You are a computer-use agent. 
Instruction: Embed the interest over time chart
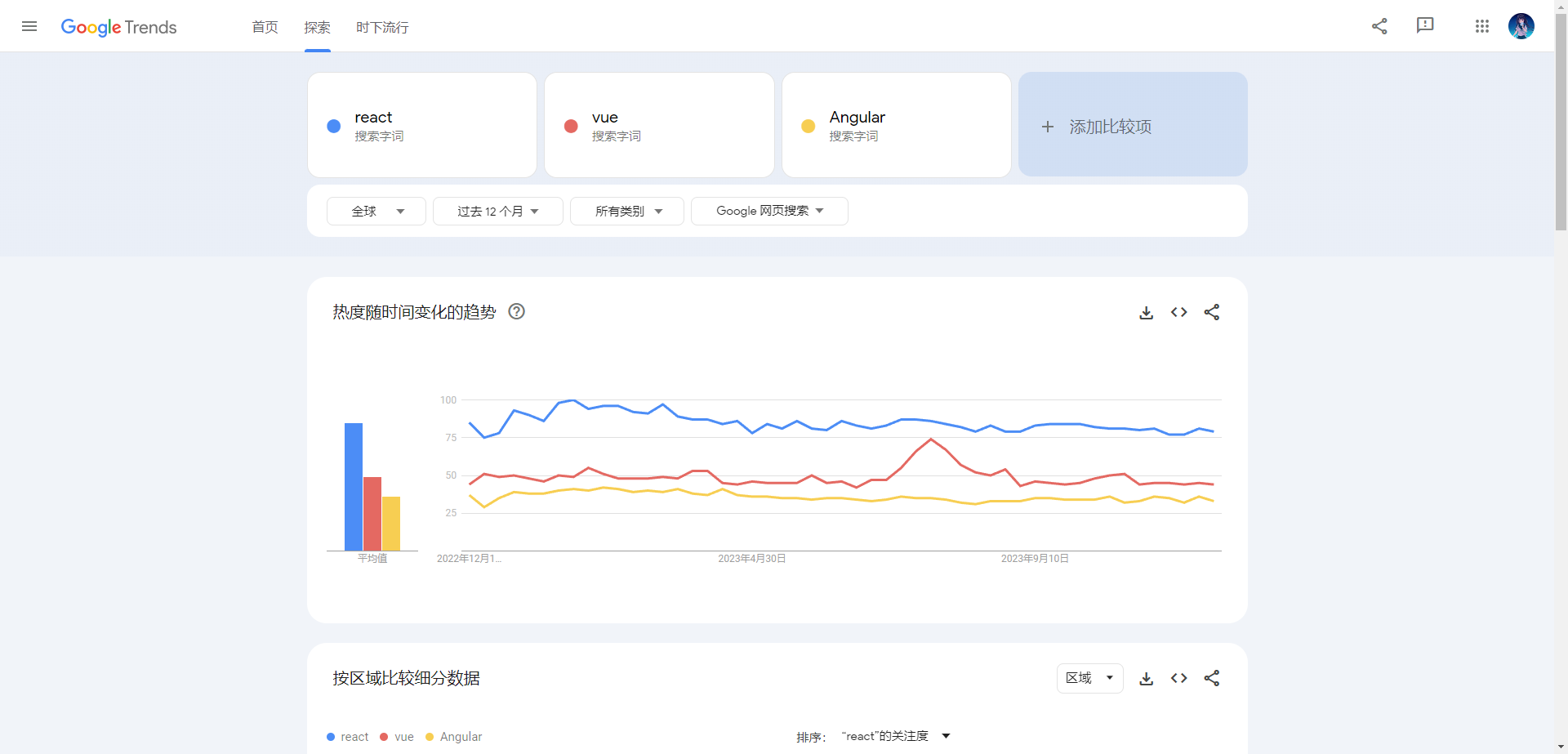point(1178,312)
